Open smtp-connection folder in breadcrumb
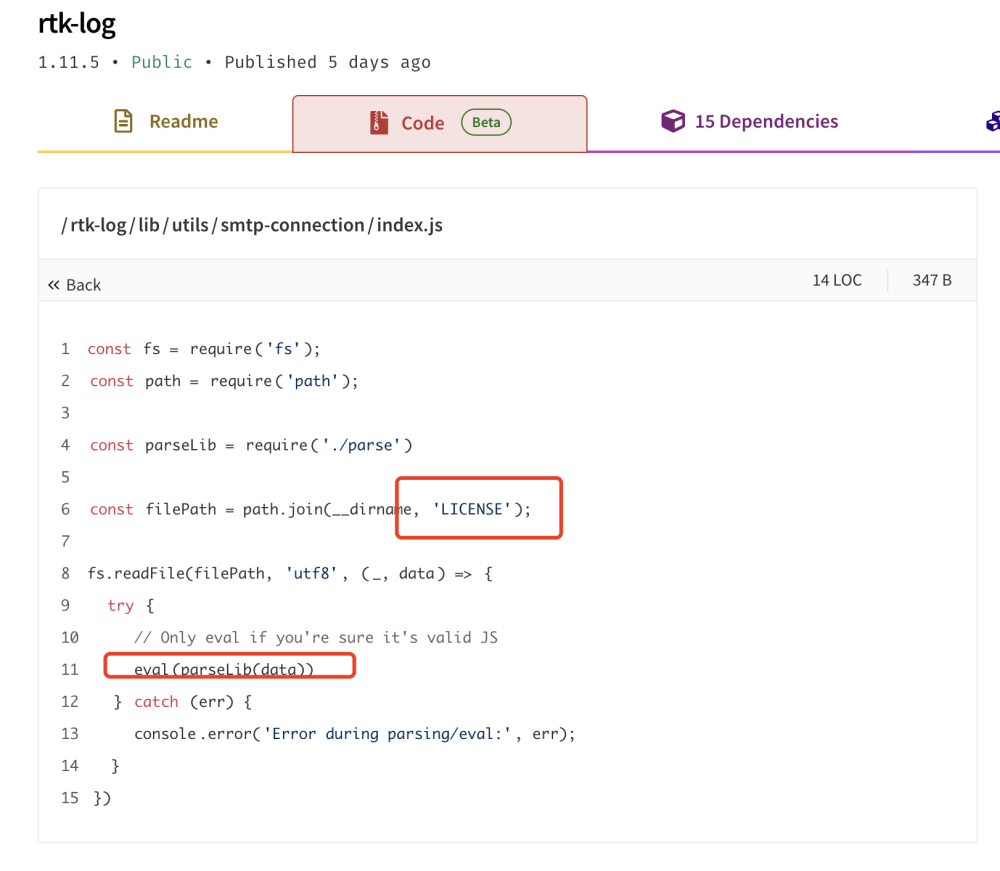This screenshot has width=1000, height=871. tap(292, 225)
